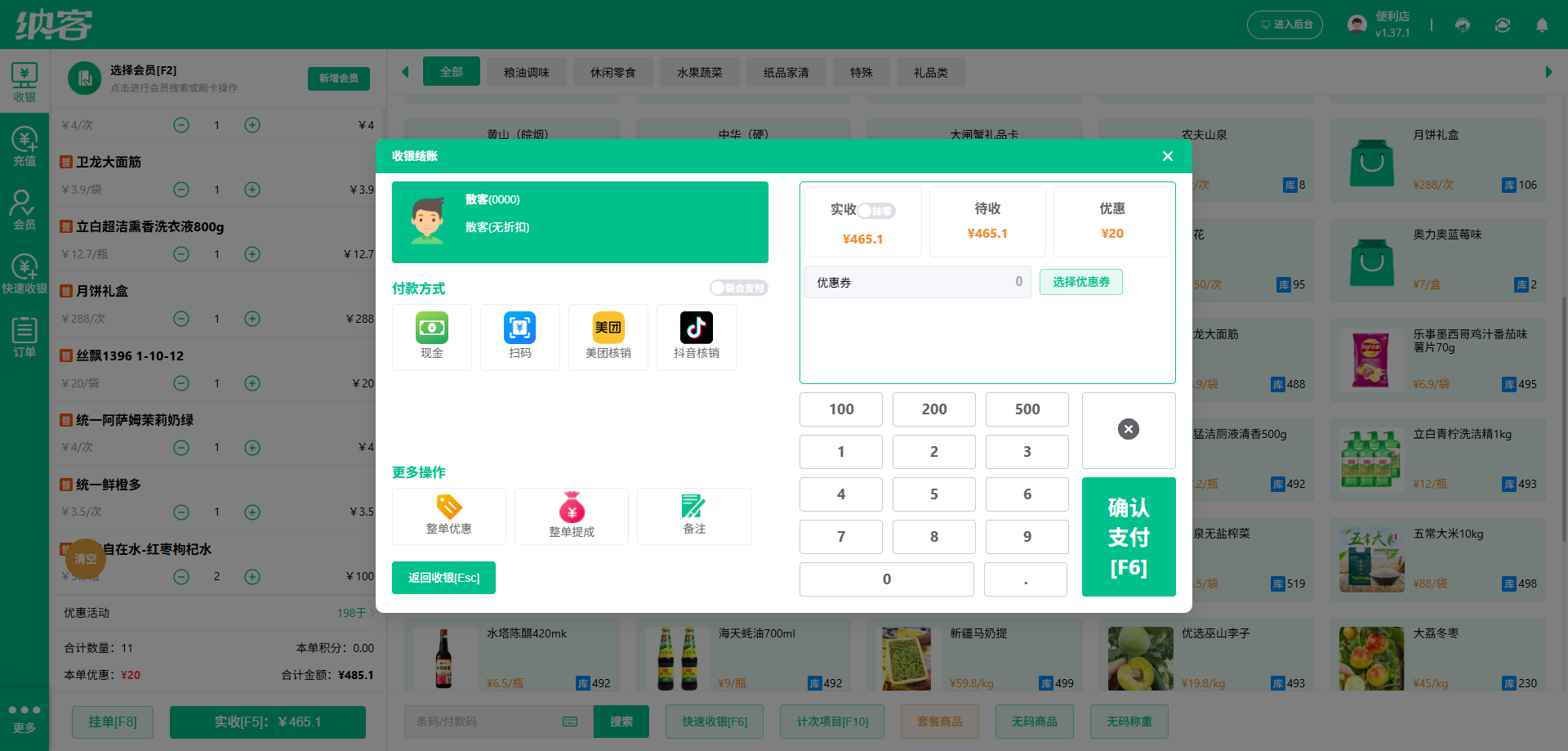Increase quantity of 卫龙大面筋
The image size is (1568, 751).
(x=252, y=190)
